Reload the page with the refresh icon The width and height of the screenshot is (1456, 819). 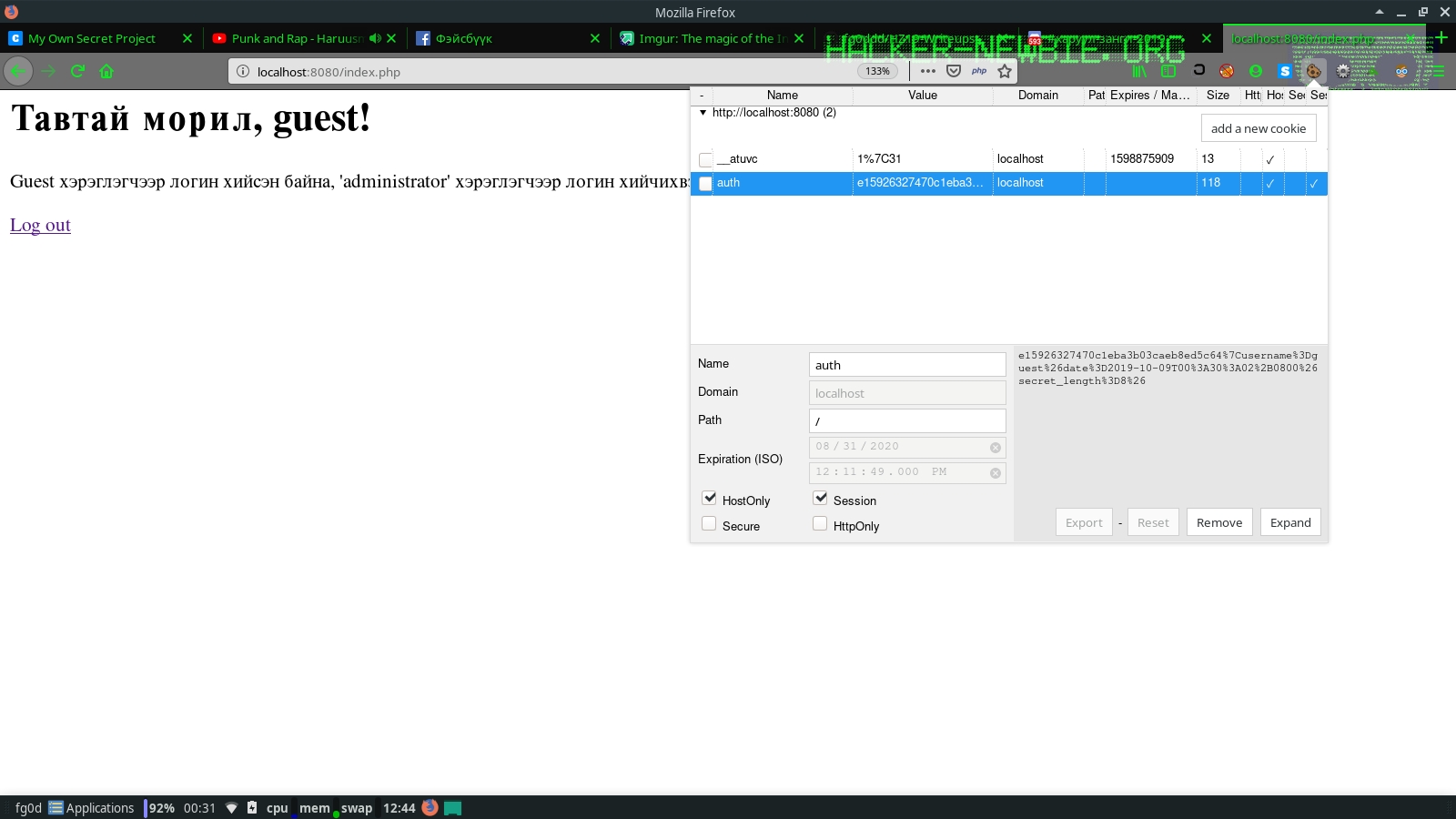coord(77,71)
